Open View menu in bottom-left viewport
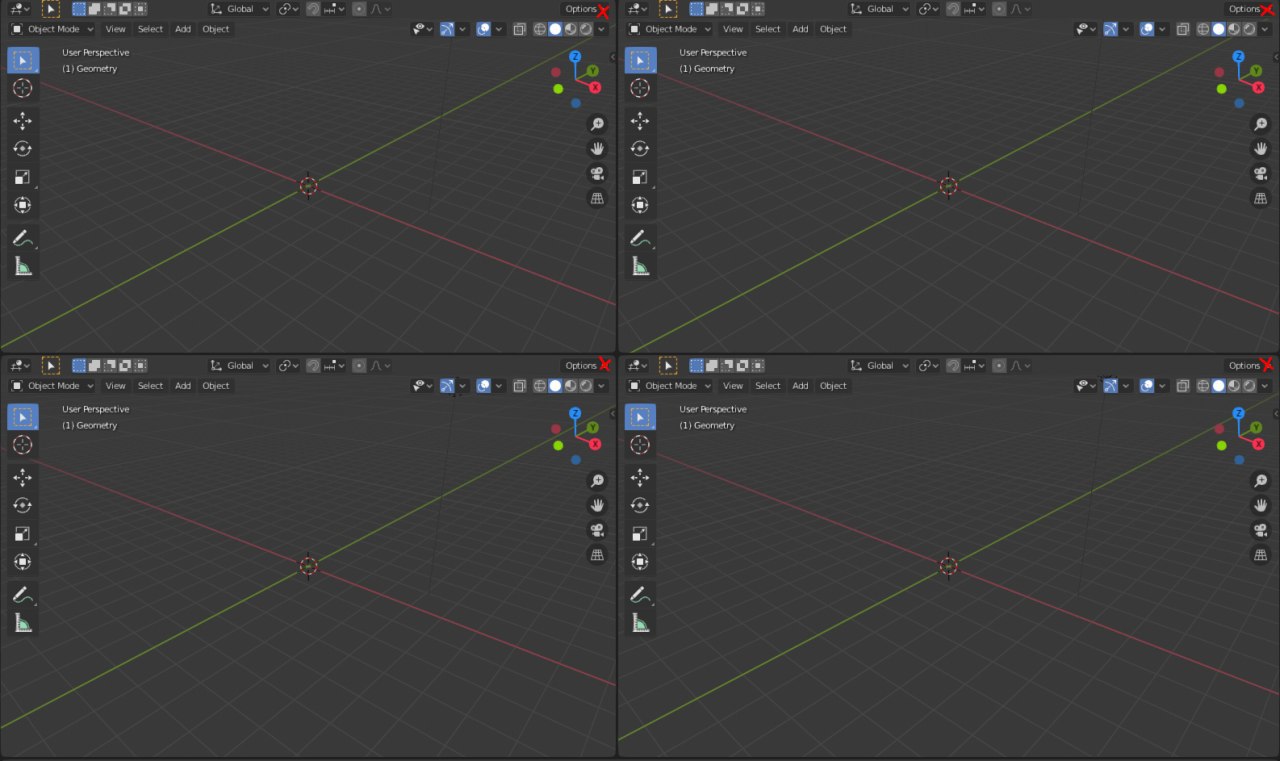The height and width of the screenshot is (761, 1280). coord(116,386)
